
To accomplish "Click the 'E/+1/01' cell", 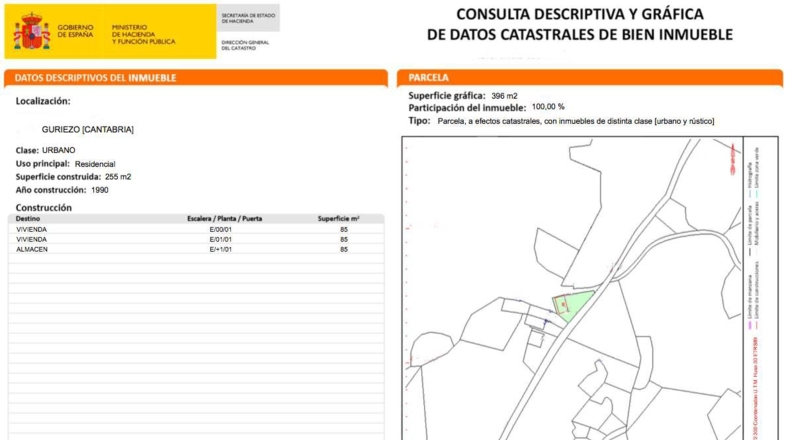I will [x=221, y=249].
